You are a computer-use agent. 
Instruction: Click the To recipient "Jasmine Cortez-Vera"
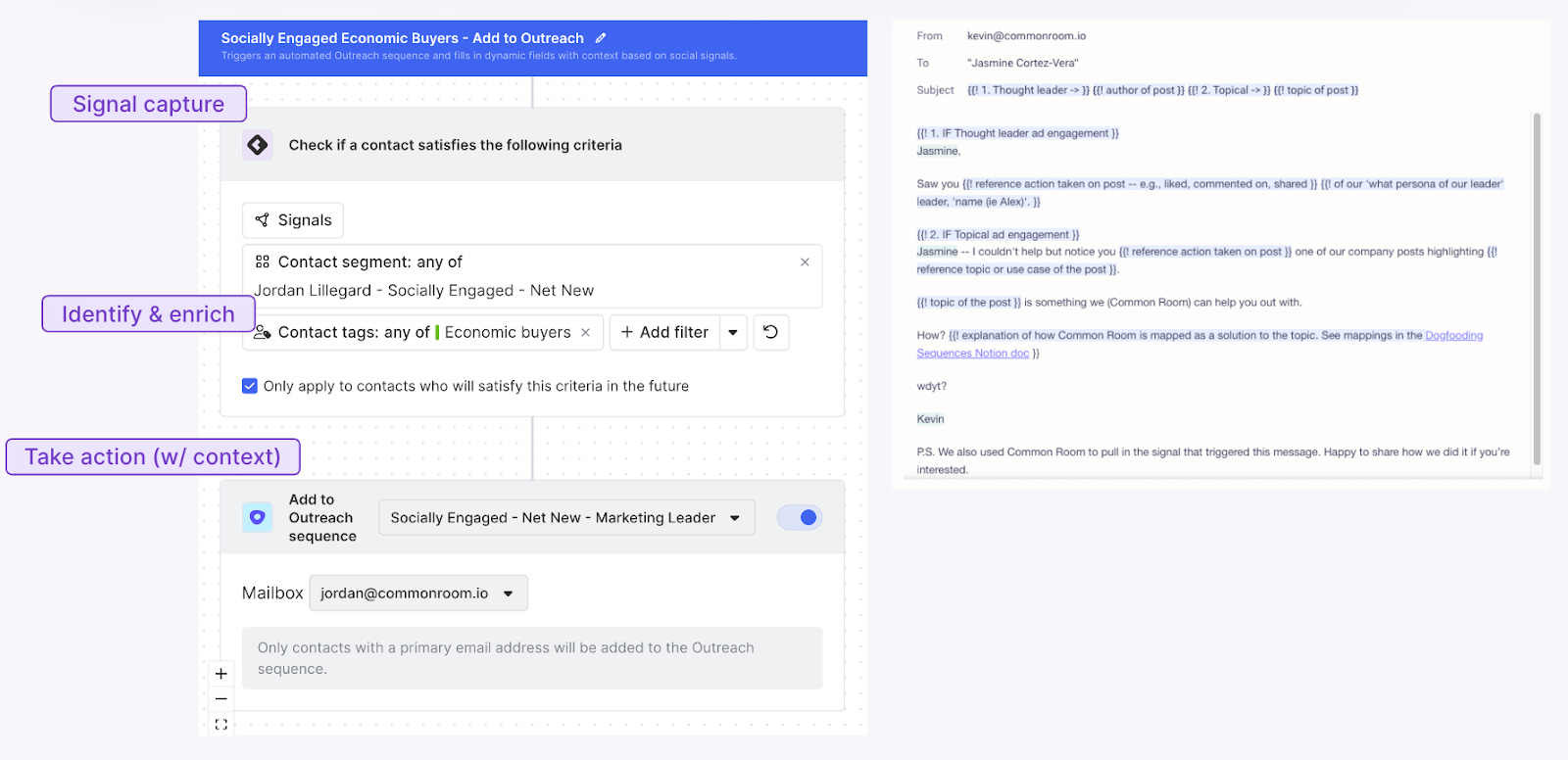pos(1022,63)
